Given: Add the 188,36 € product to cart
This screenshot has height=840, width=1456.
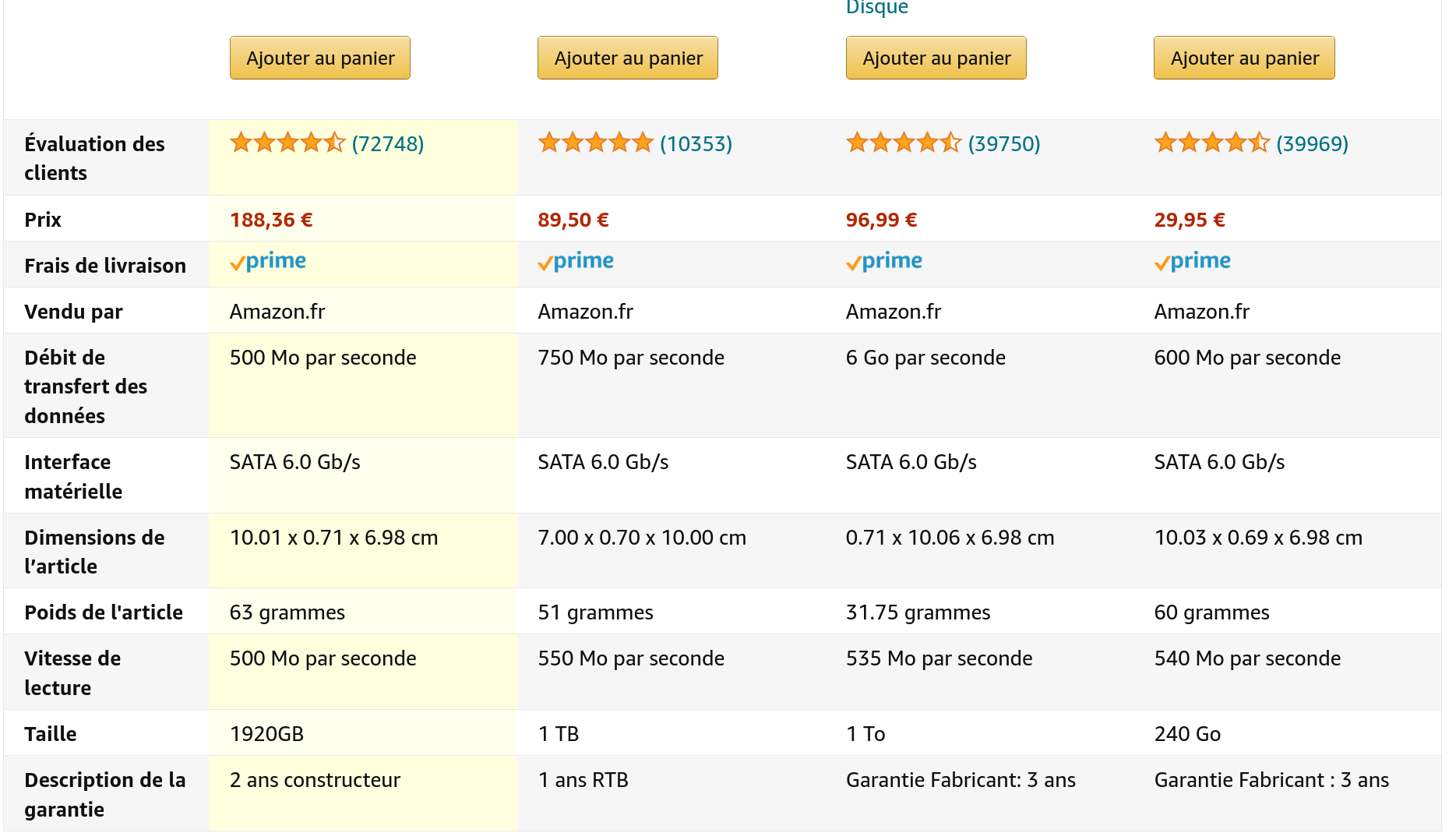Looking at the screenshot, I should [x=320, y=58].
